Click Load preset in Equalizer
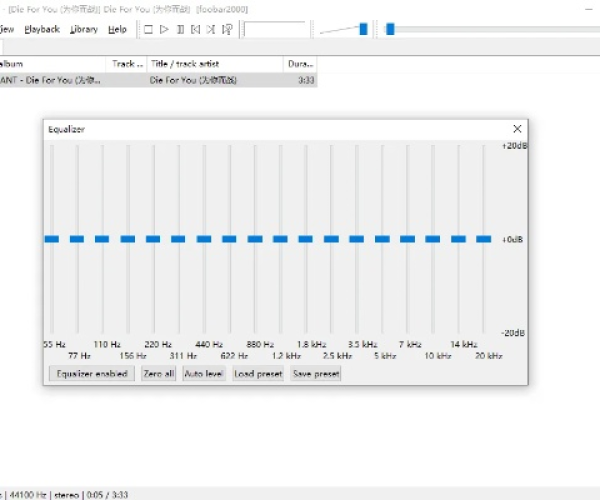This screenshot has width=600, height=500. click(258, 374)
